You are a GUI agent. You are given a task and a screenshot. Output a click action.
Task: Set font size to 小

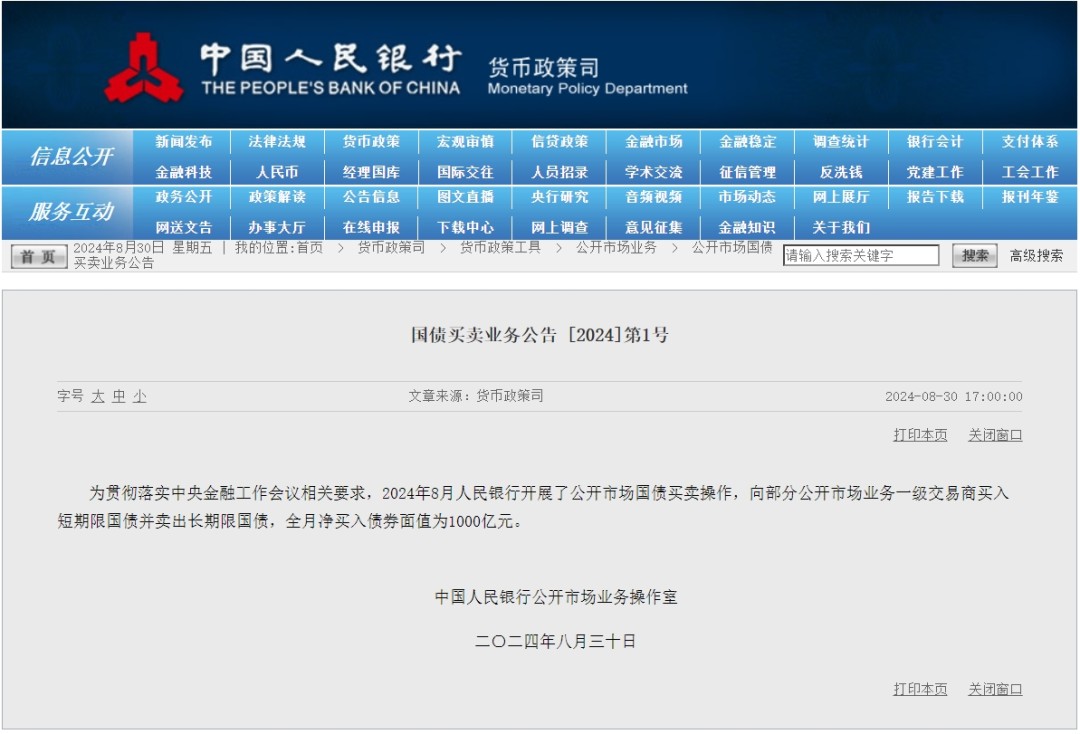140,396
